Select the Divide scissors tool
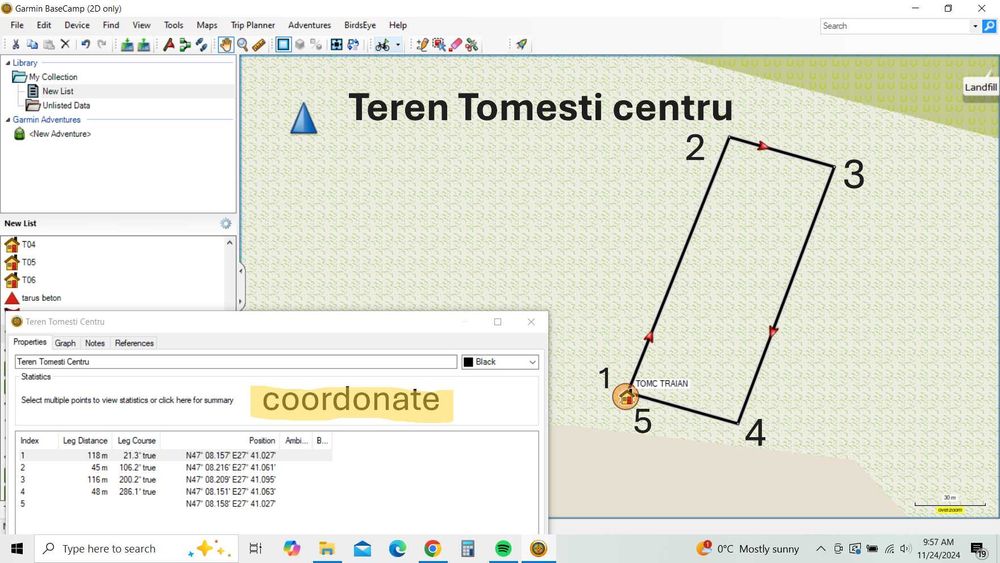 pos(472,45)
